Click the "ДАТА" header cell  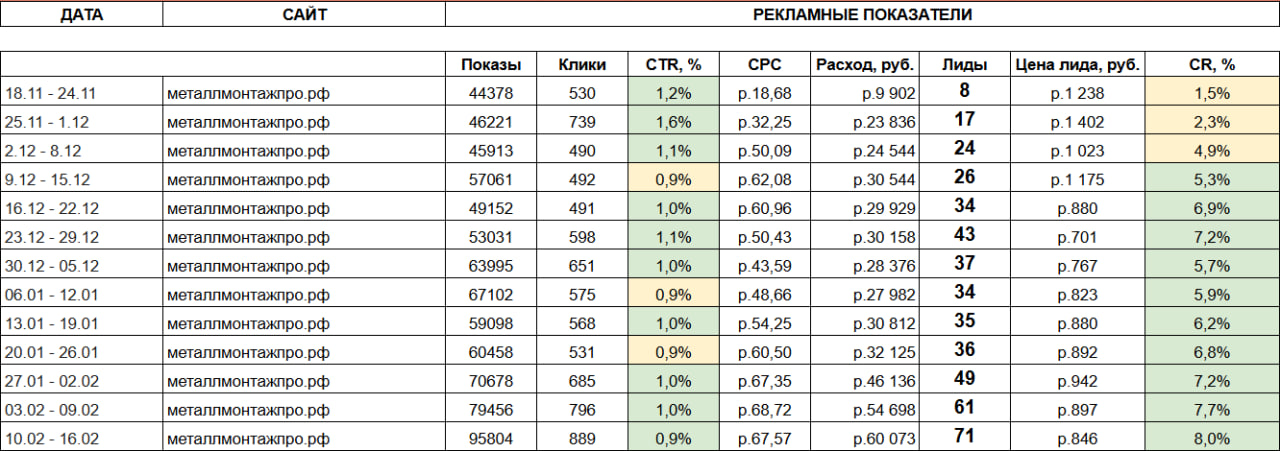tap(81, 15)
